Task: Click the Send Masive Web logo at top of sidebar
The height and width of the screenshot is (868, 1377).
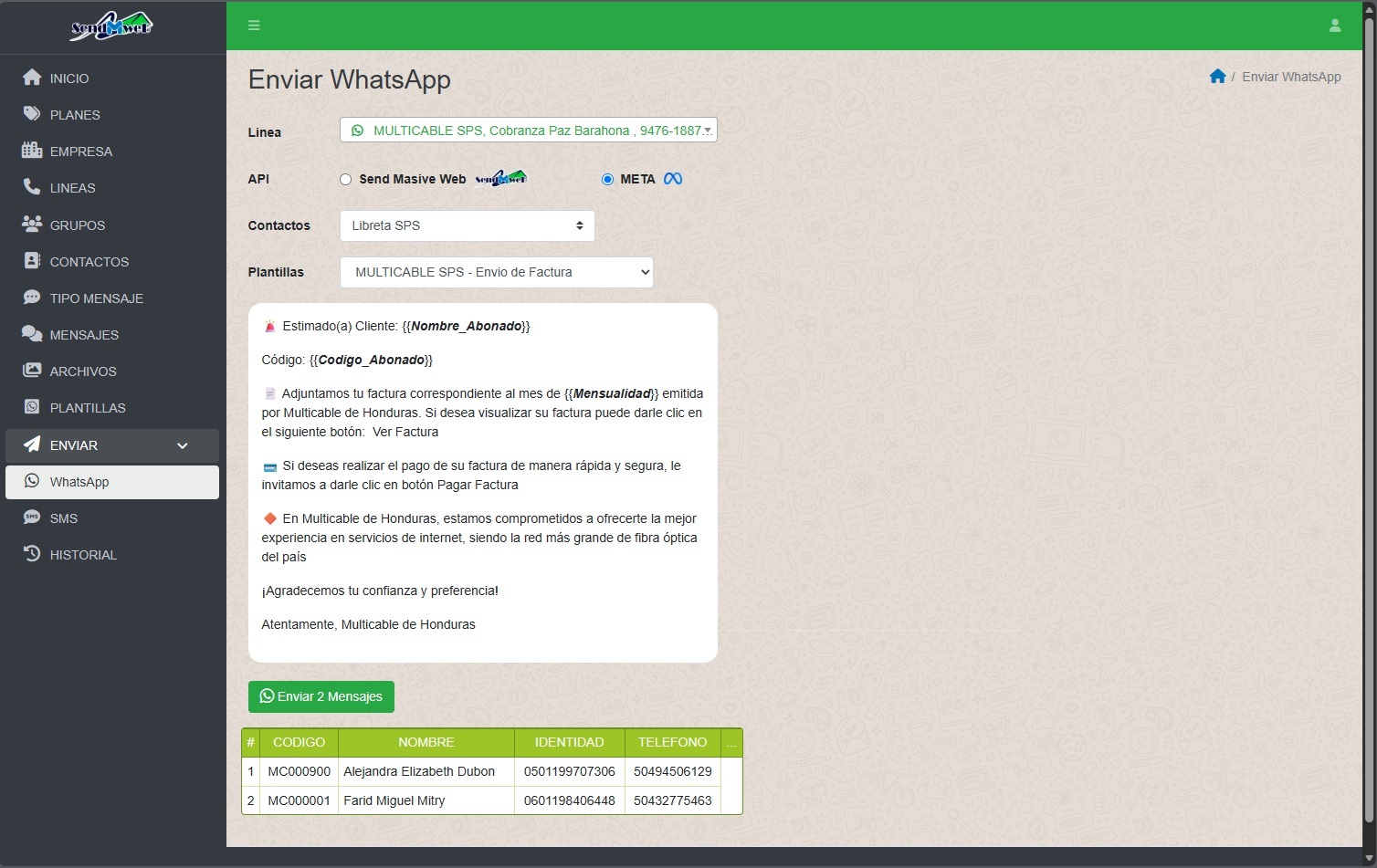Action: 112,26
